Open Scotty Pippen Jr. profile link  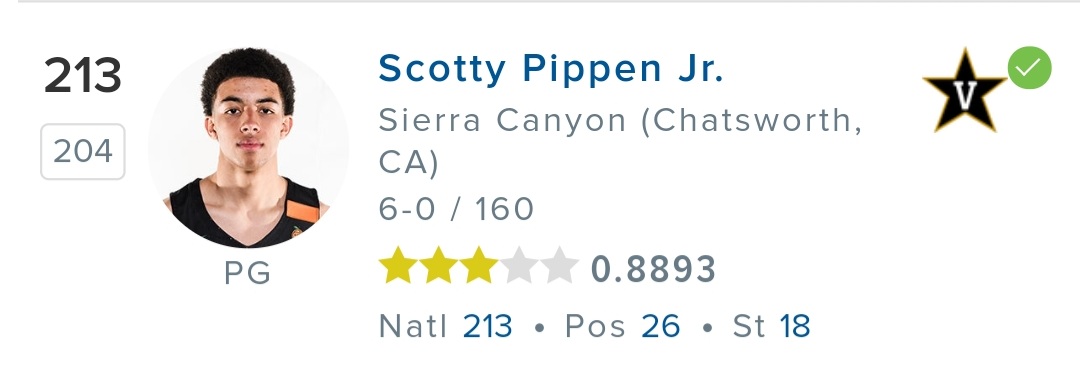550,70
